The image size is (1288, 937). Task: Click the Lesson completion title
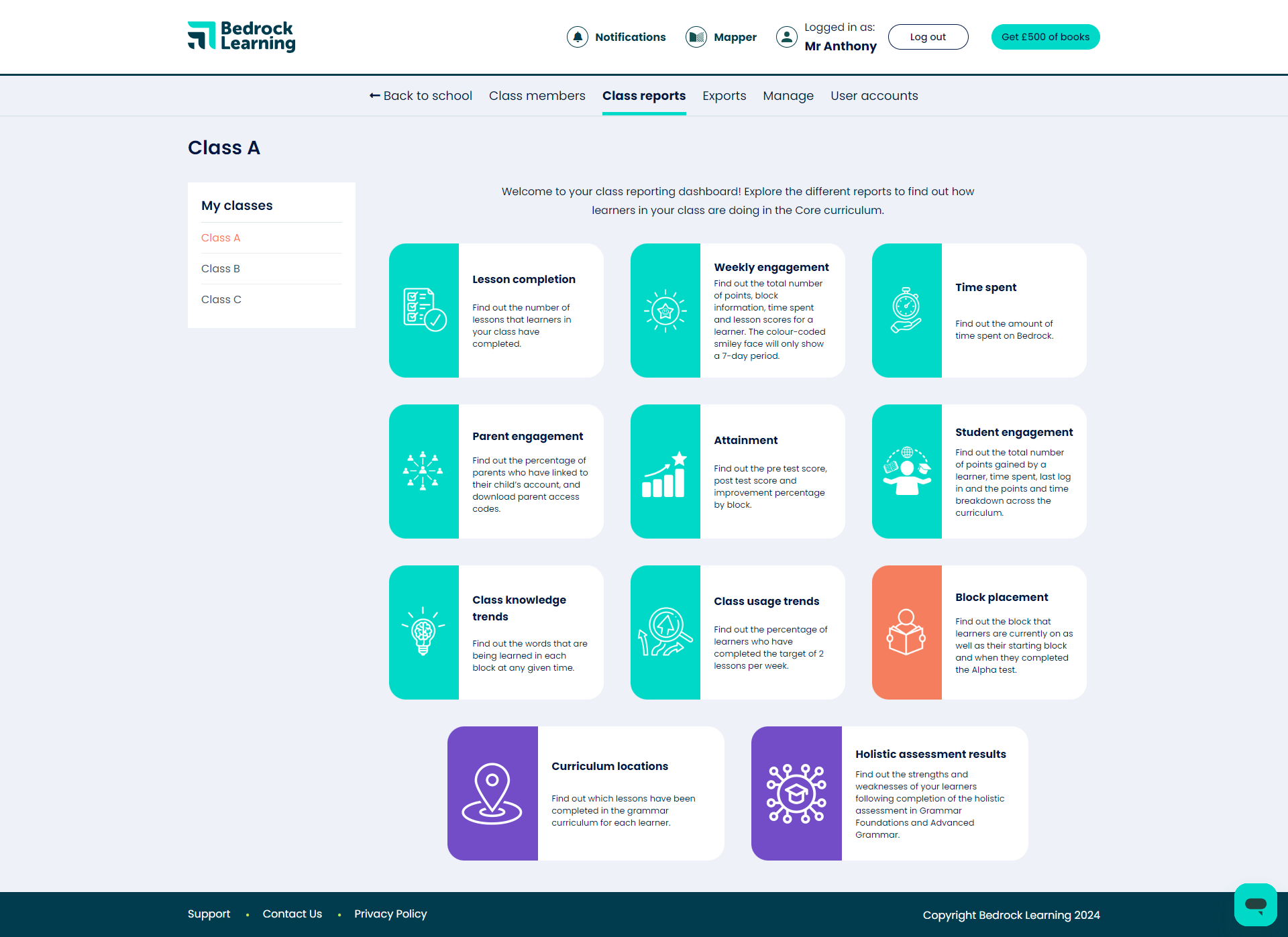[524, 279]
